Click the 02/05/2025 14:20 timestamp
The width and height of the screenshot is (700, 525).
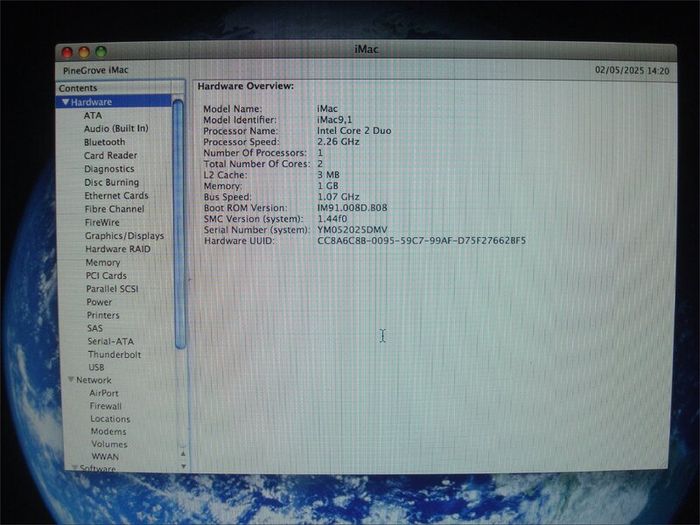click(x=632, y=71)
